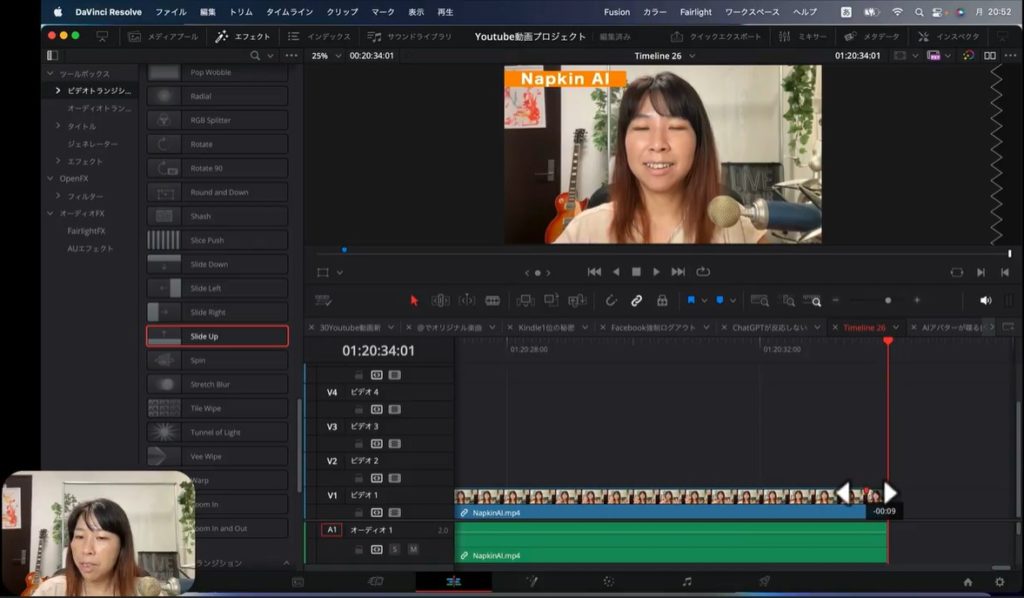Open the 25% viewer zoom dropdown
Screen dimensions: 1024x598
pyautogui.click(x=325, y=56)
